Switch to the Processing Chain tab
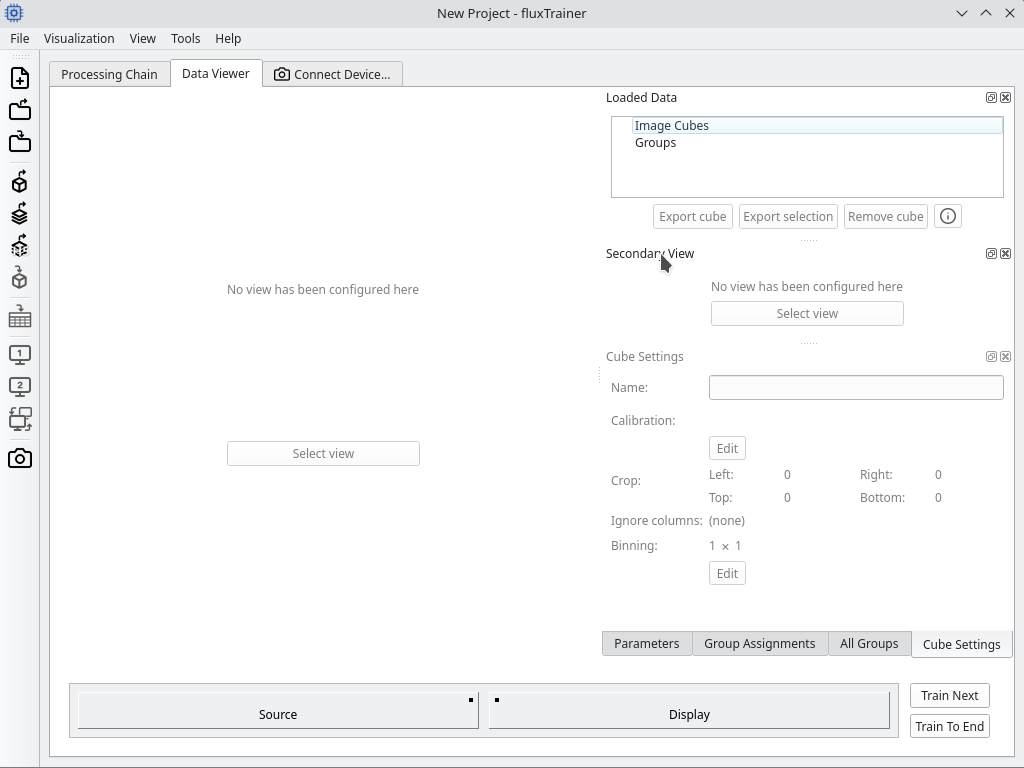The image size is (1024, 768). pos(109,74)
